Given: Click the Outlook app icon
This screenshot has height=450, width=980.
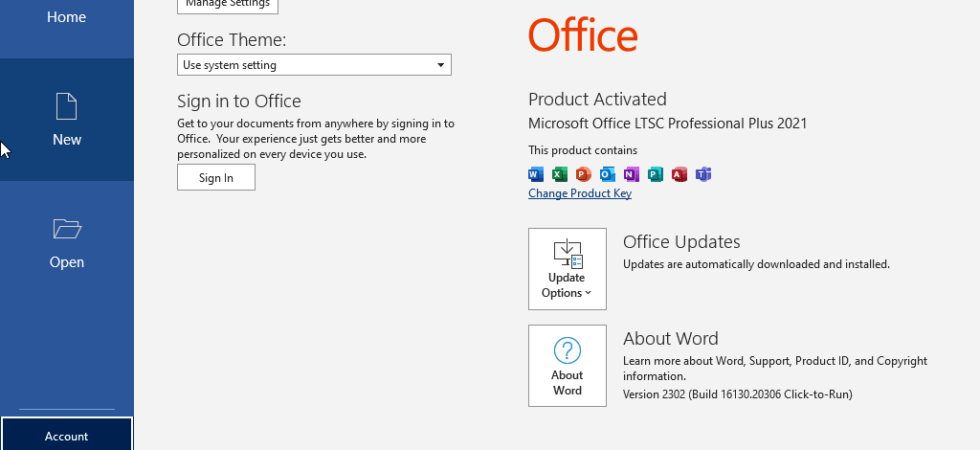Looking at the screenshot, I should (608, 174).
